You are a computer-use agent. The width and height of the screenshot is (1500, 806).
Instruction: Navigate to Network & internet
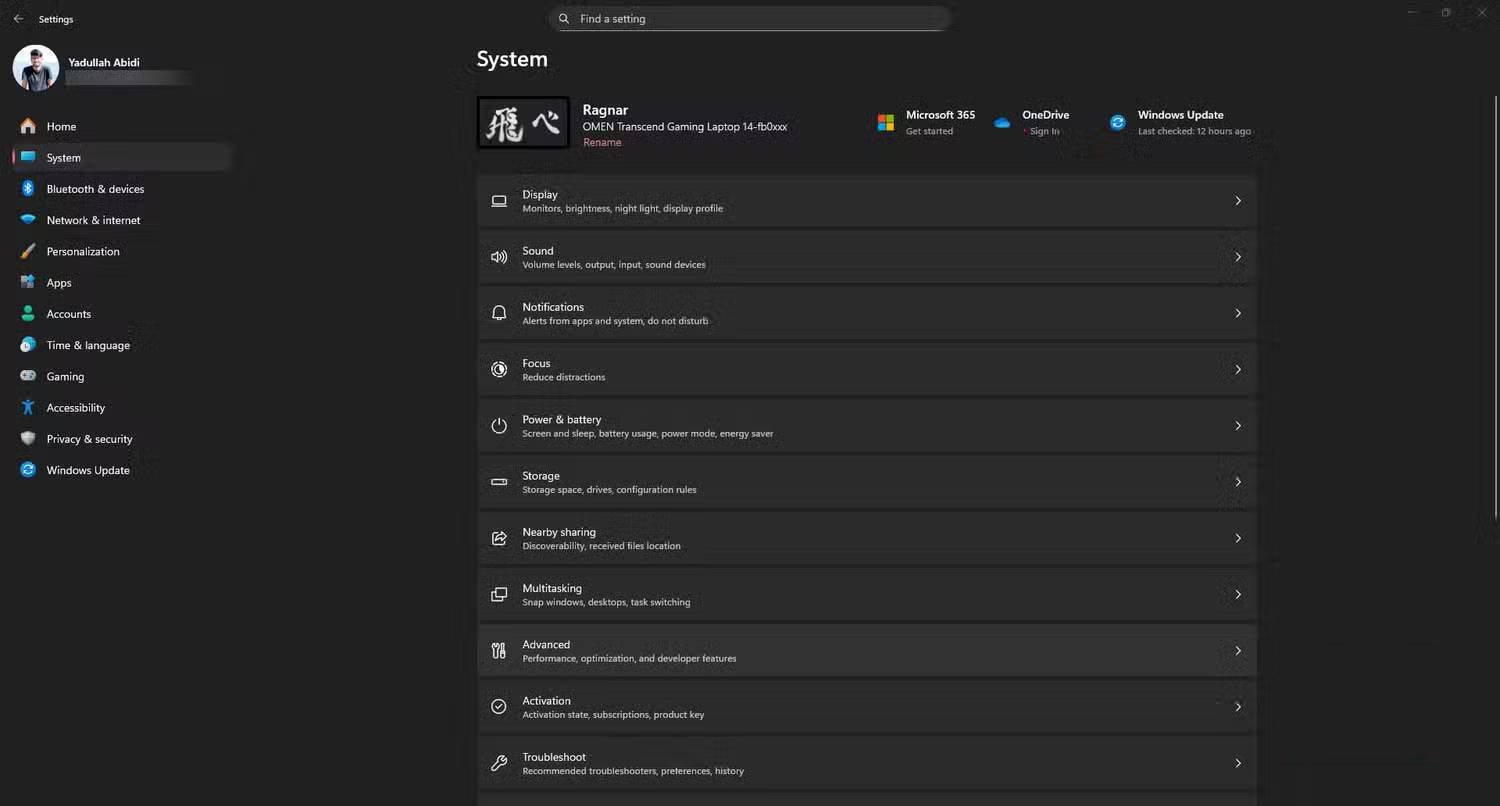(x=121, y=220)
